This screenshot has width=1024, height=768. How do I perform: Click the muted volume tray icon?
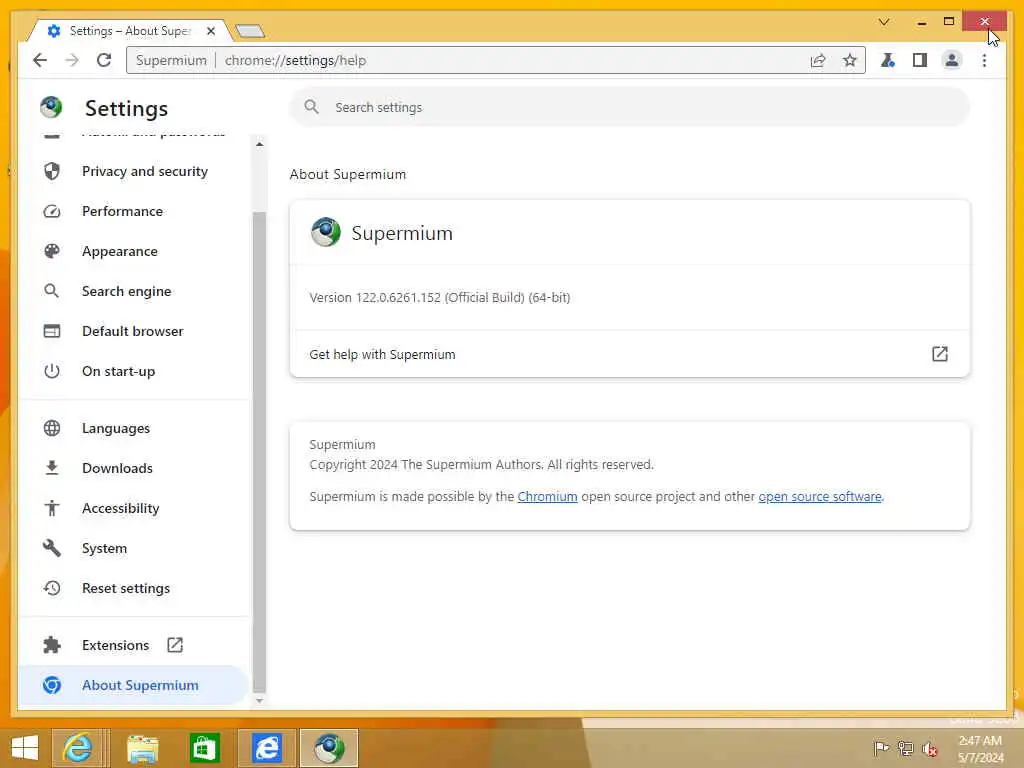[x=929, y=748]
